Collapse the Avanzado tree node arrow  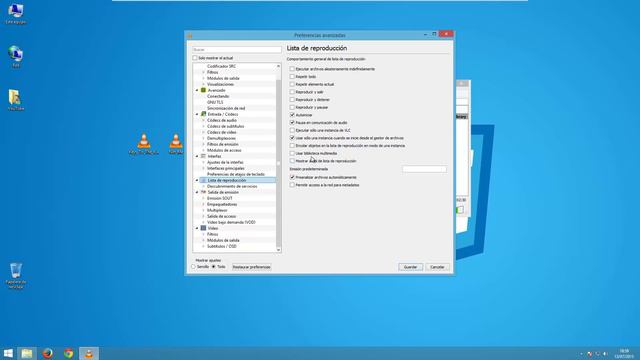point(197,90)
